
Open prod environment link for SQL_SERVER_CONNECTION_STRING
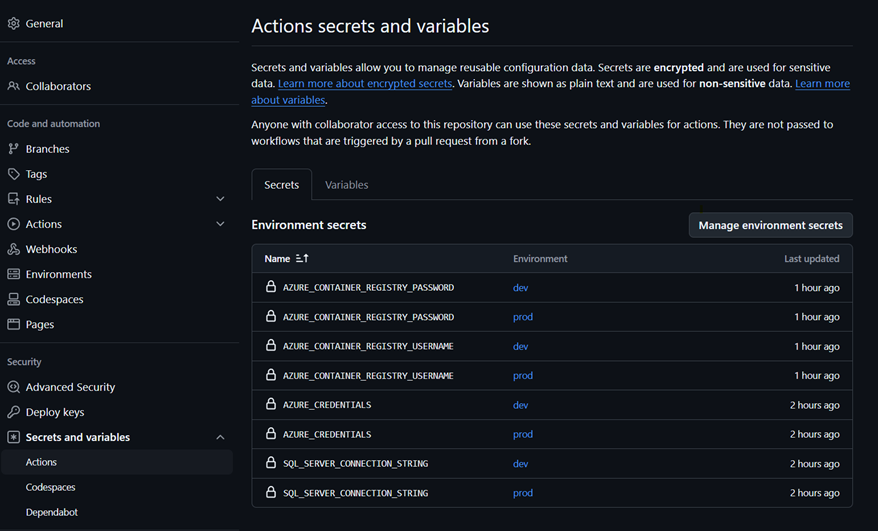coord(523,493)
